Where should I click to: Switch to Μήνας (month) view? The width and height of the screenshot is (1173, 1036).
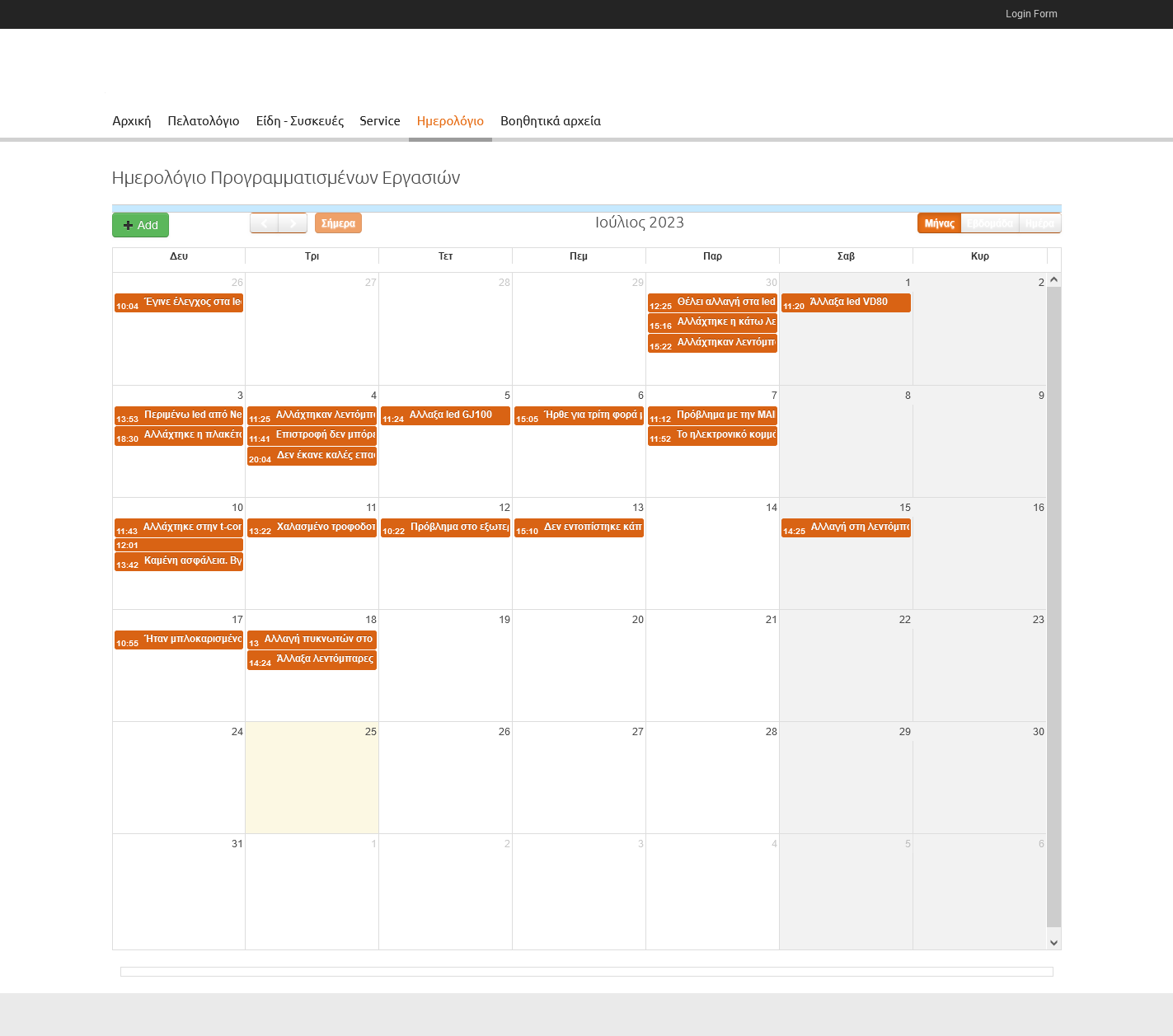[939, 223]
